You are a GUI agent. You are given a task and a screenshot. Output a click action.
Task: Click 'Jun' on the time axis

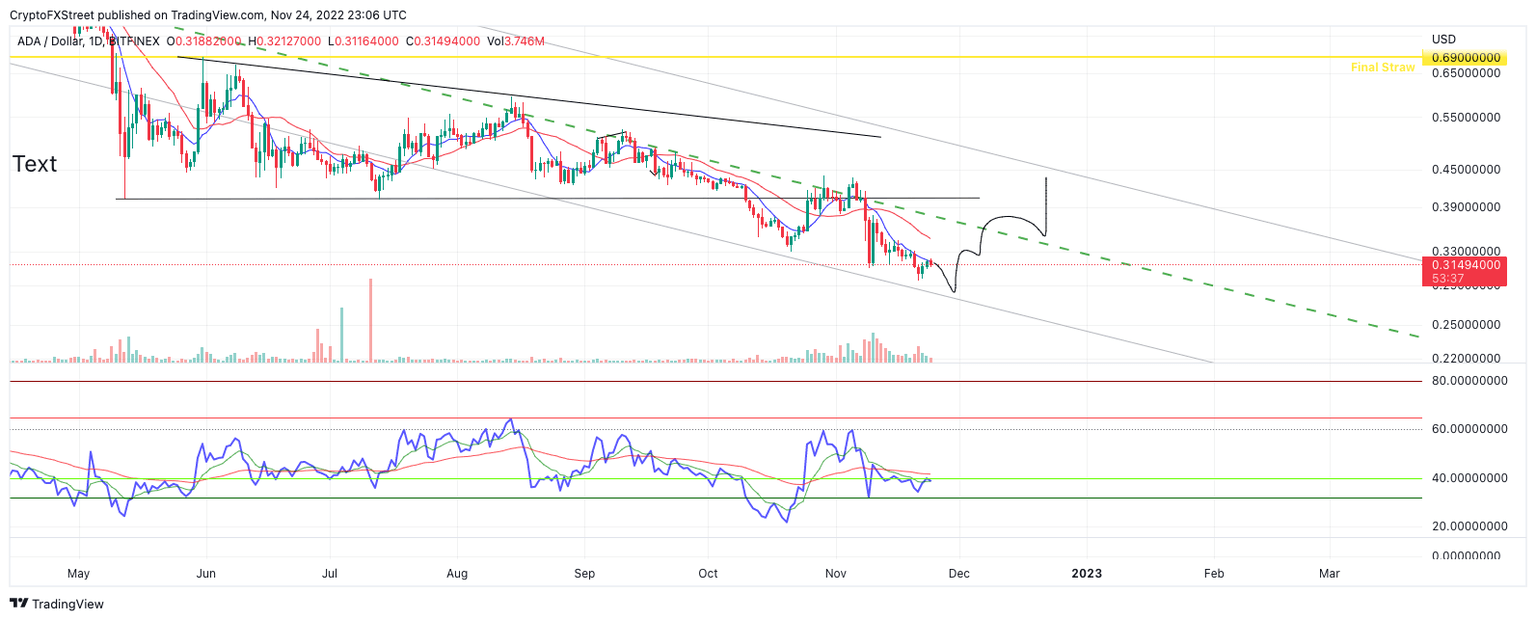(205, 574)
